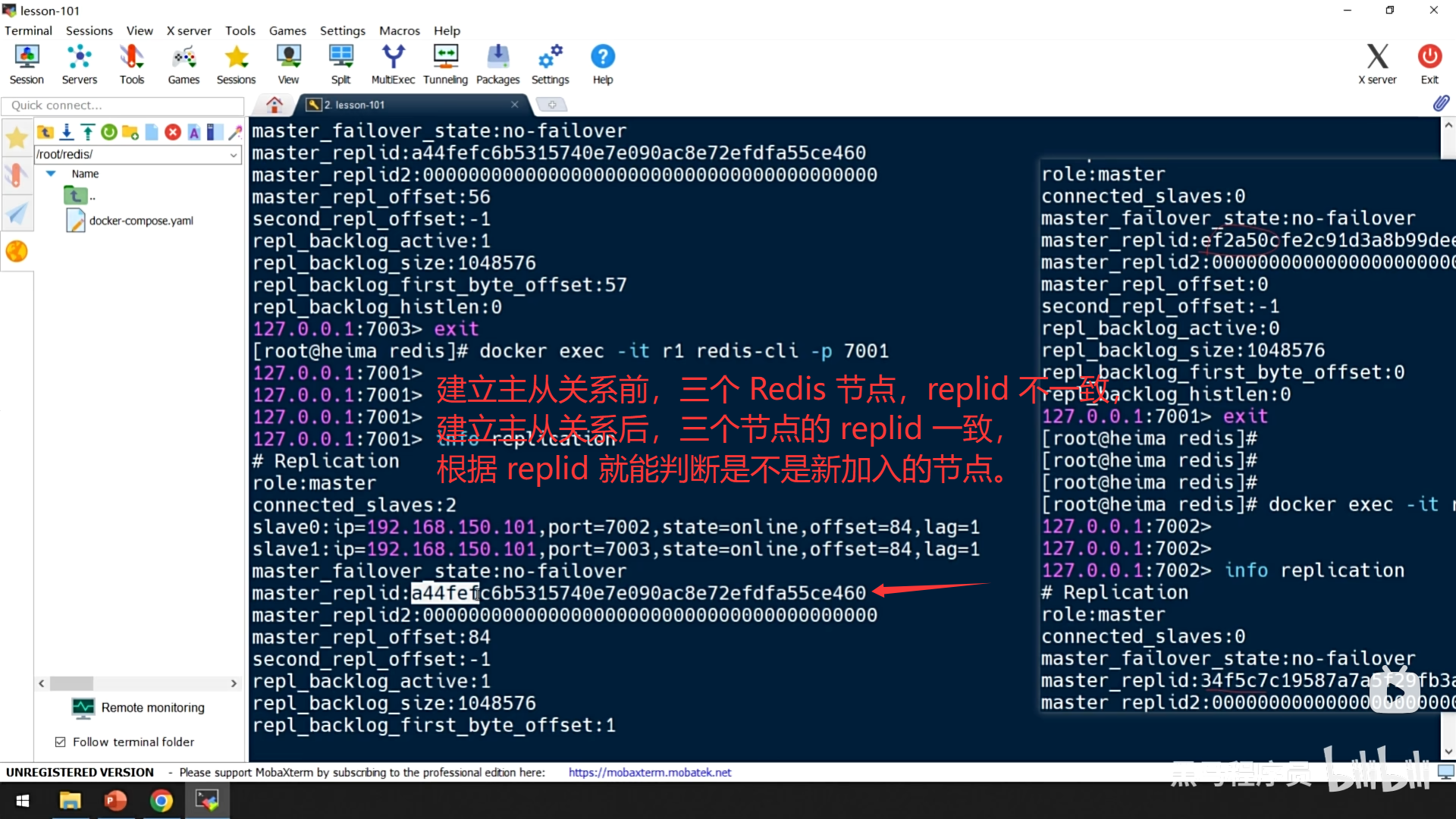Download selected file with blue arrow icon
The image size is (1456, 819).
coord(67,133)
